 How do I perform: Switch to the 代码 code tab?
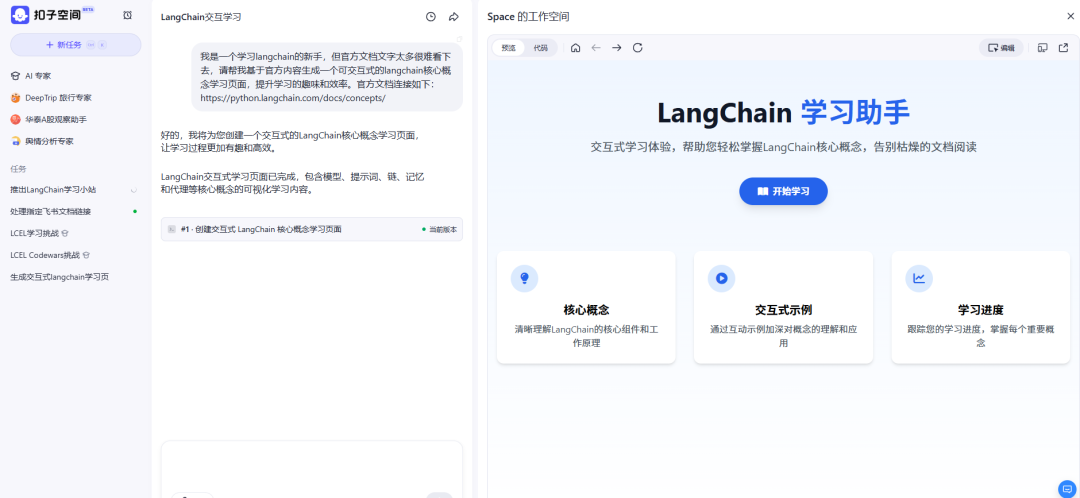coord(541,48)
